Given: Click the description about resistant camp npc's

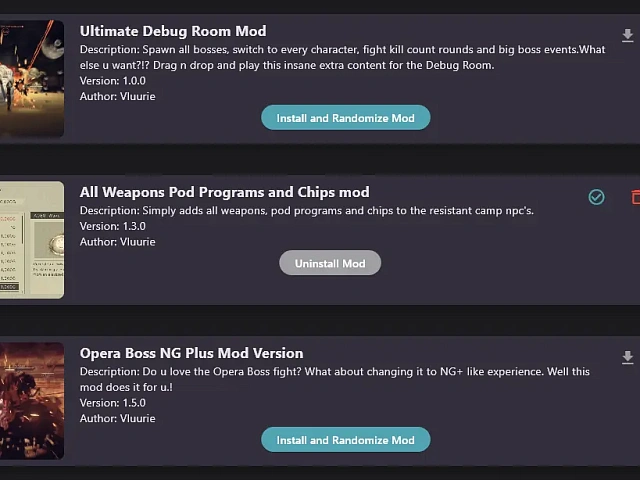Looking at the screenshot, I should pyautogui.click(x=307, y=211).
